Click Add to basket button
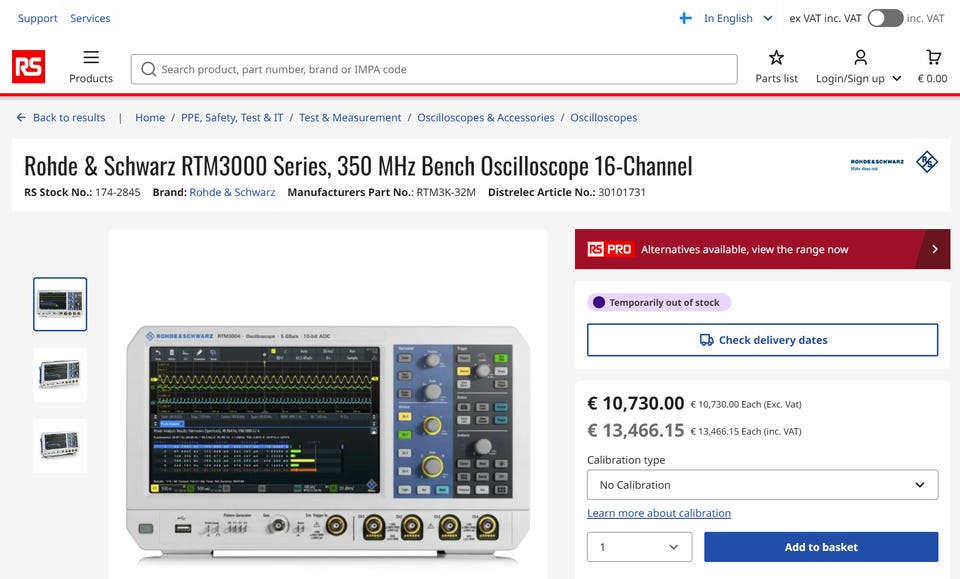 821,547
